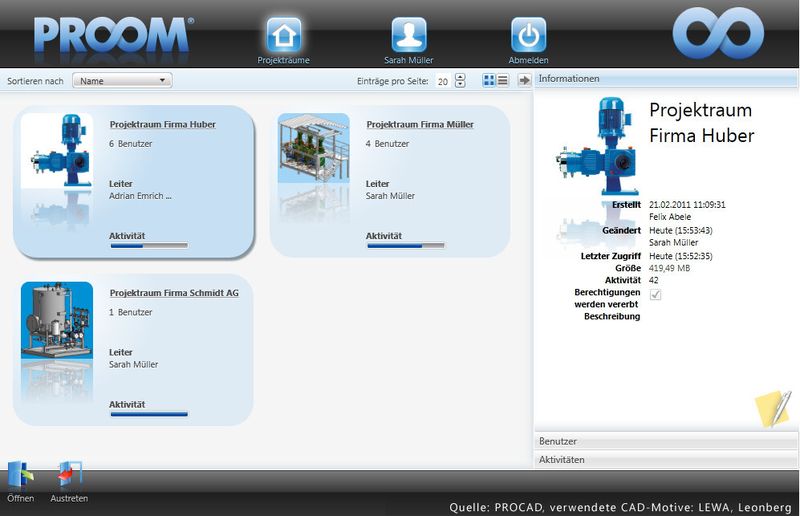Viewport: 800px width, 516px height.
Task: Select the Firma Müller plant thumbnail
Action: (x=314, y=148)
